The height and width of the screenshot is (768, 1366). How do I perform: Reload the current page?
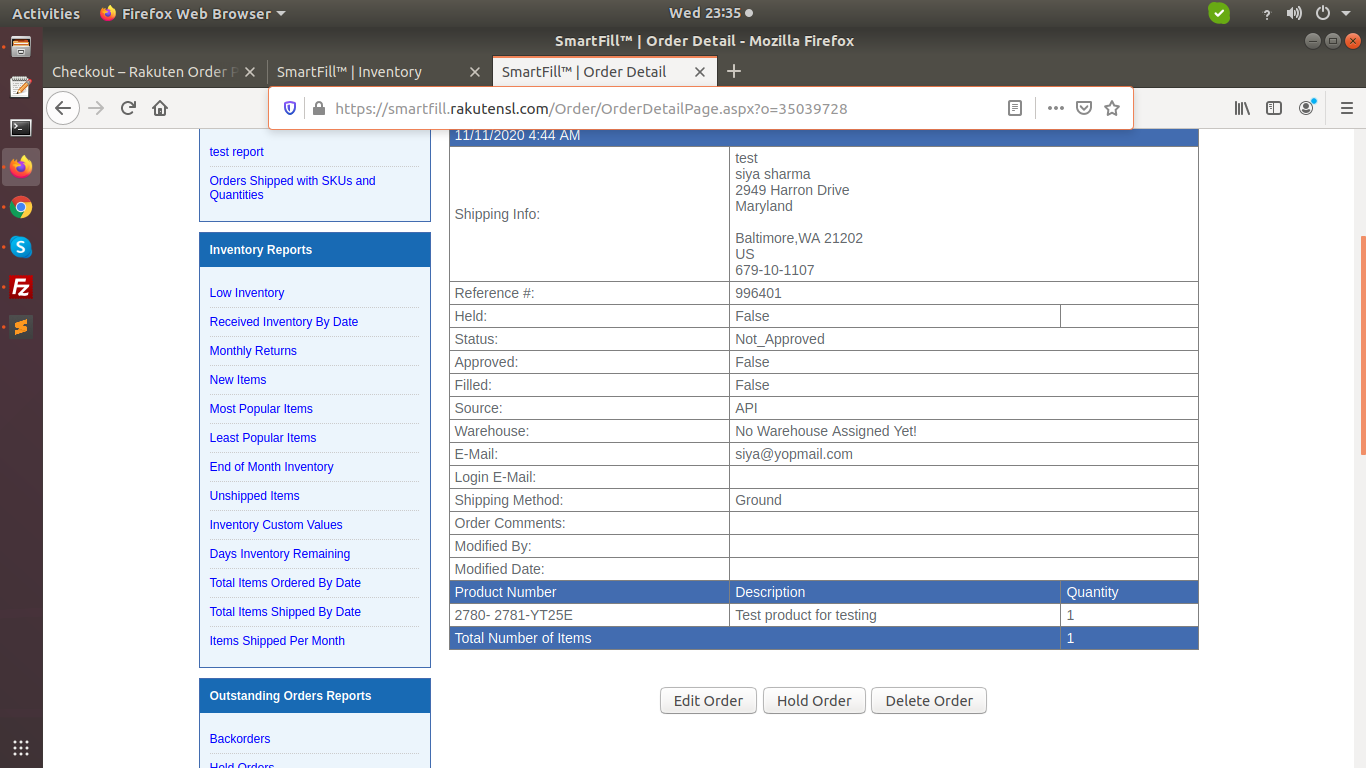128,108
